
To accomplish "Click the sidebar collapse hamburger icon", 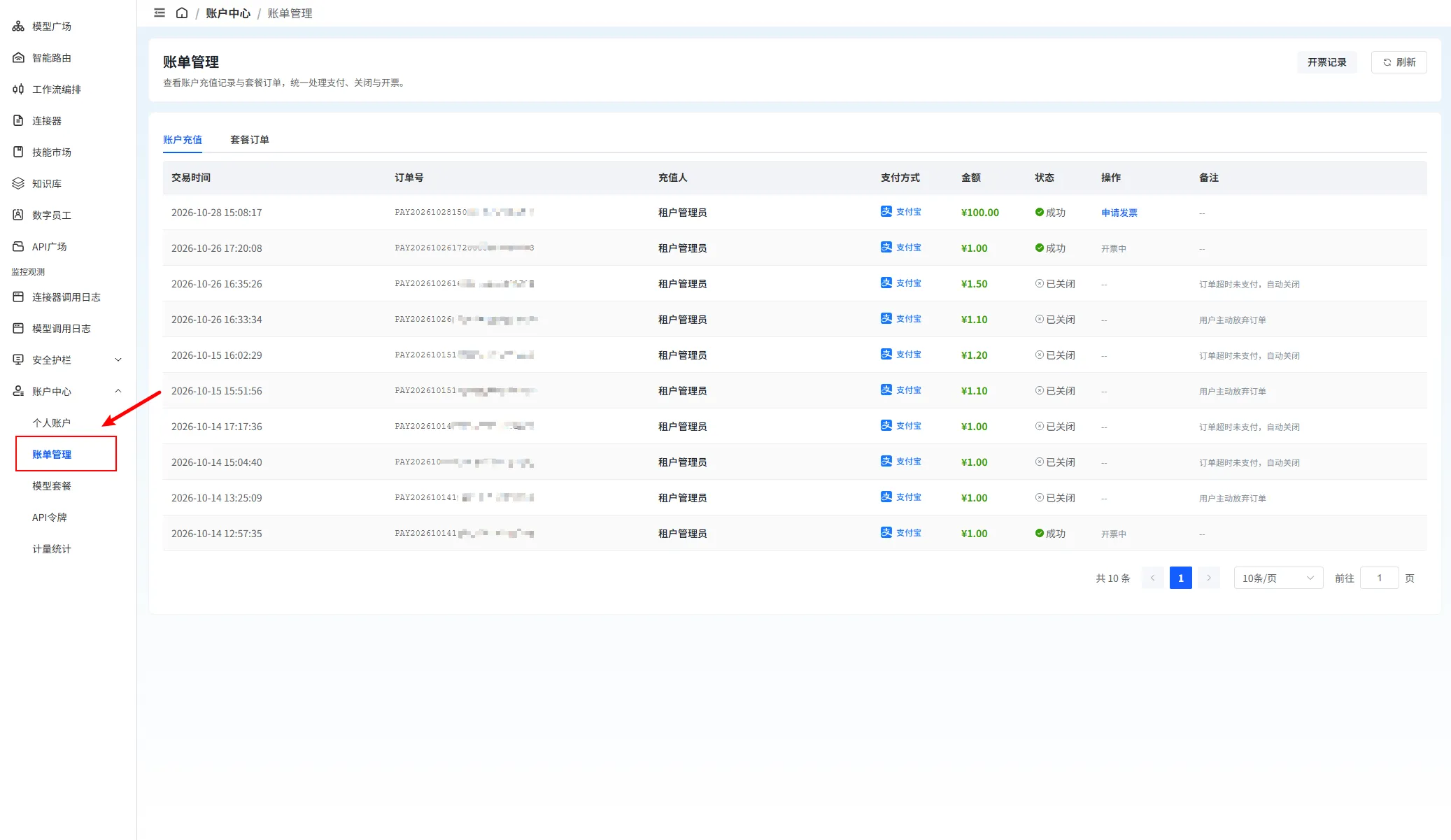I will click(x=160, y=13).
